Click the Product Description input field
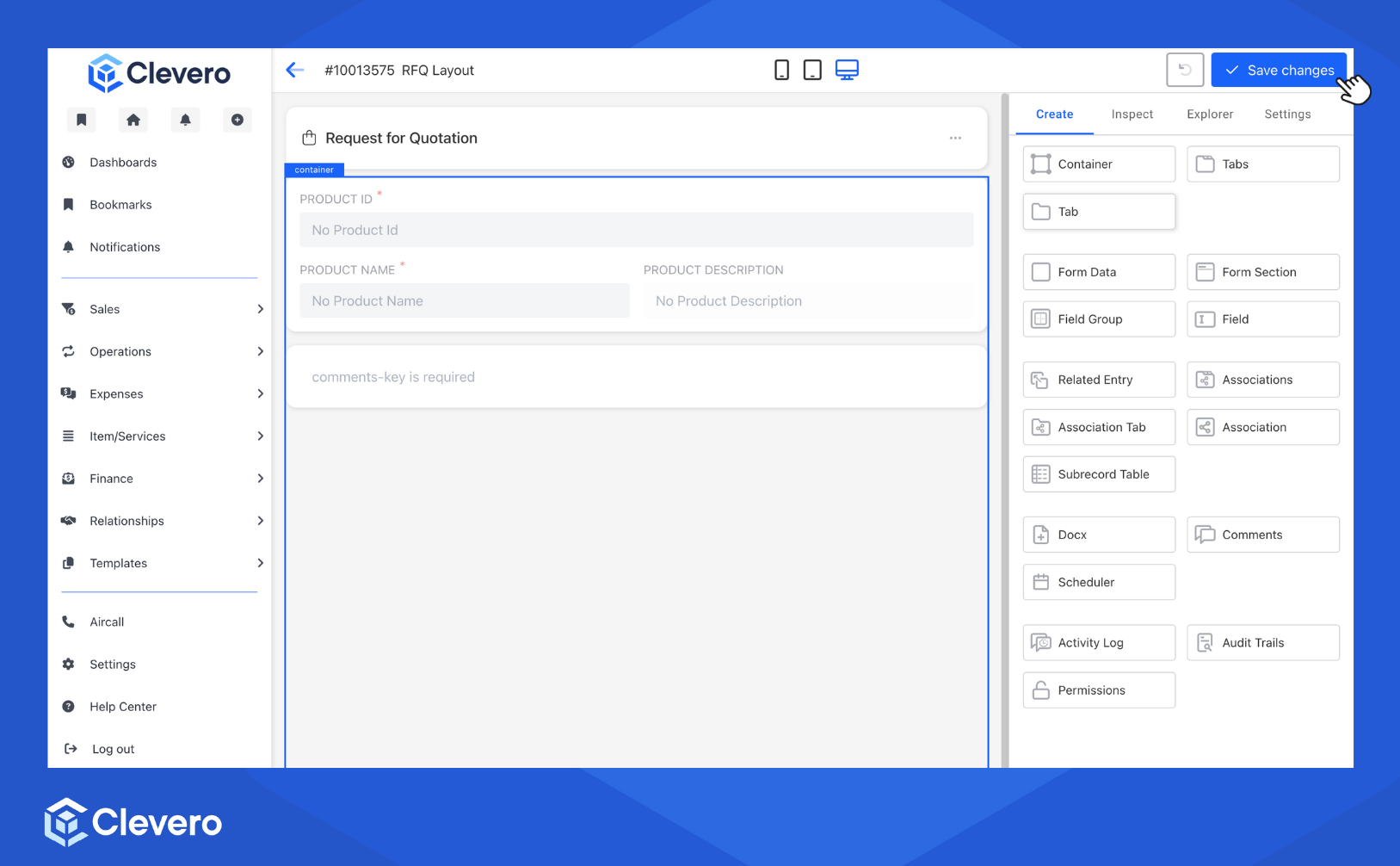This screenshot has width=1400, height=866. [x=809, y=300]
